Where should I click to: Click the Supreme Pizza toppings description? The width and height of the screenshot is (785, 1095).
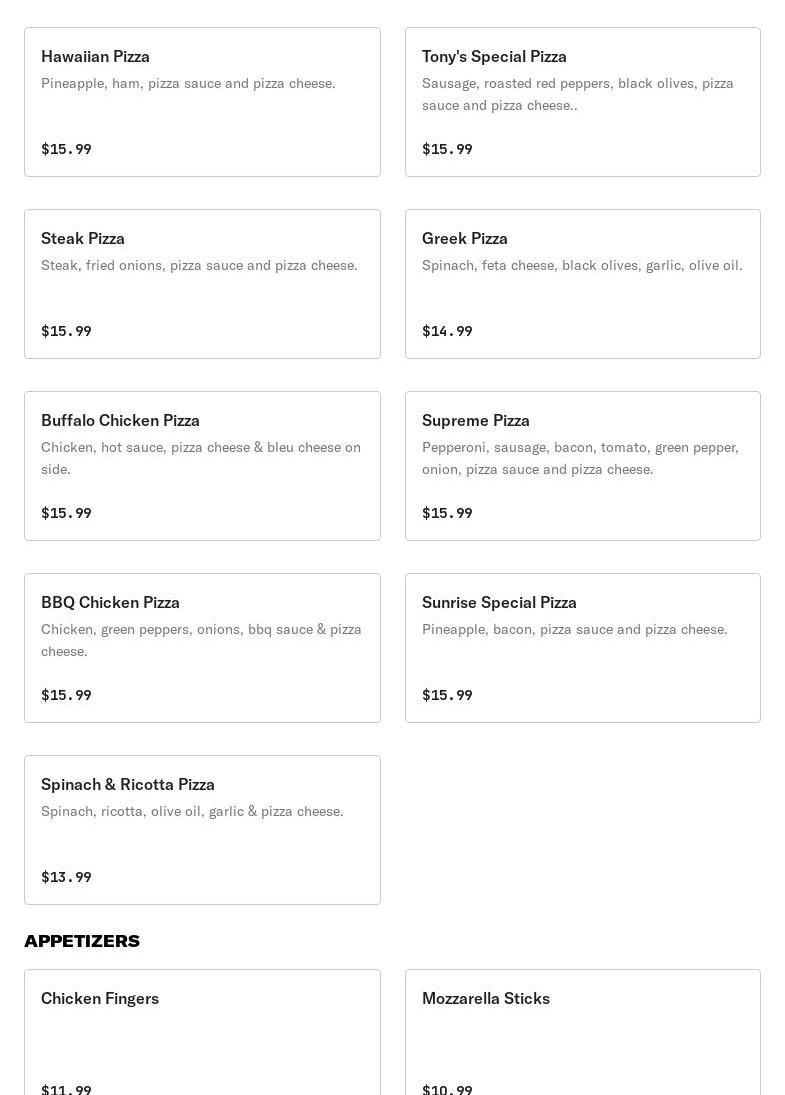click(580, 458)
